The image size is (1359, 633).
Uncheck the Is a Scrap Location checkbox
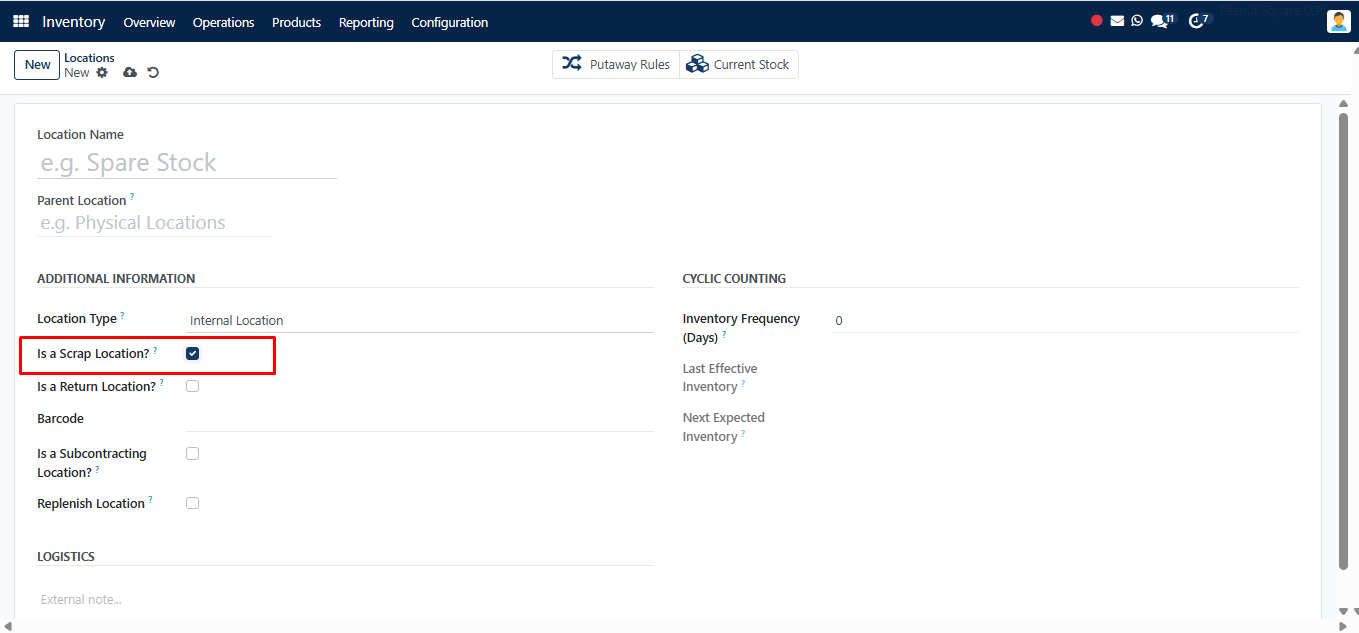pos(193,354)
